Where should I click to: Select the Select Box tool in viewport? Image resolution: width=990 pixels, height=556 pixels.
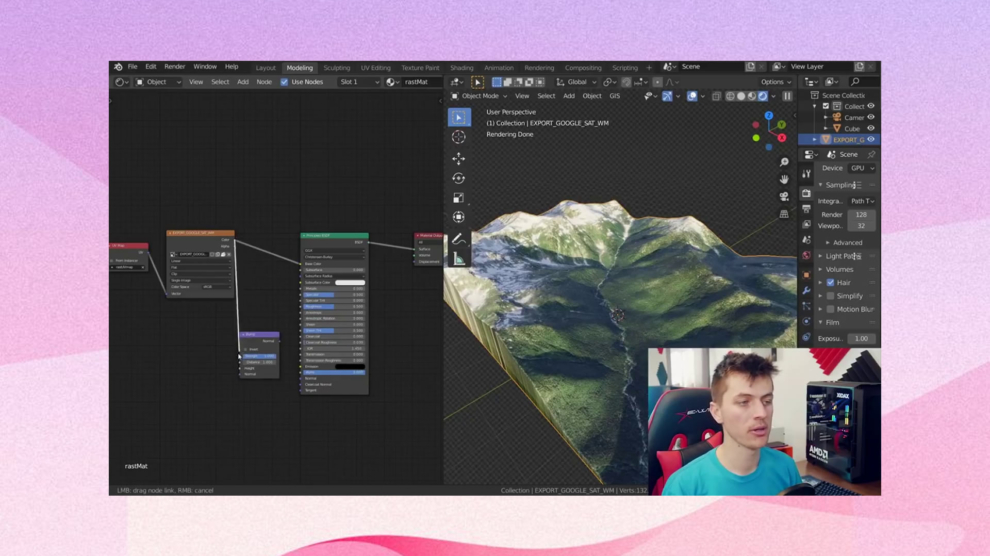pos(459,117)
